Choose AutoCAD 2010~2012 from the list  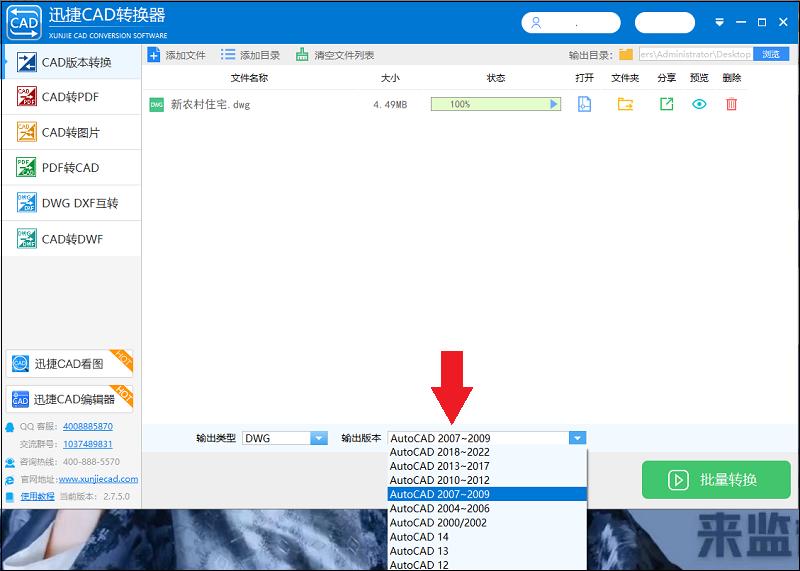coord(487,480)
